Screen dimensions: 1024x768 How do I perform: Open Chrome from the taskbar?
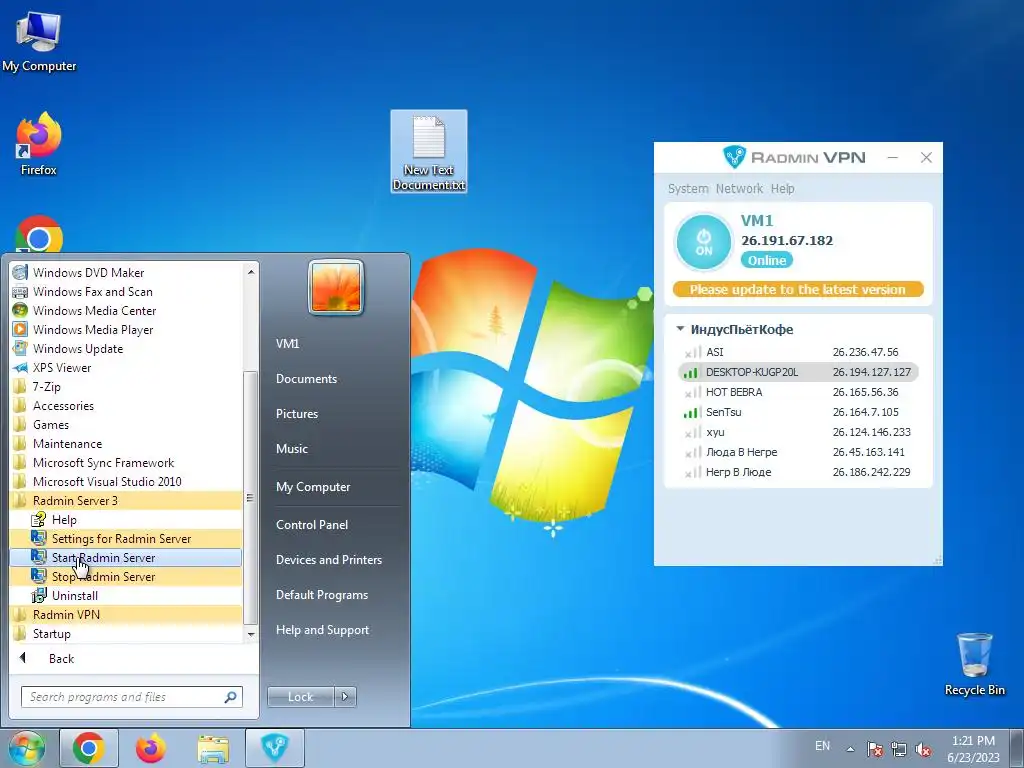point(89,748)
